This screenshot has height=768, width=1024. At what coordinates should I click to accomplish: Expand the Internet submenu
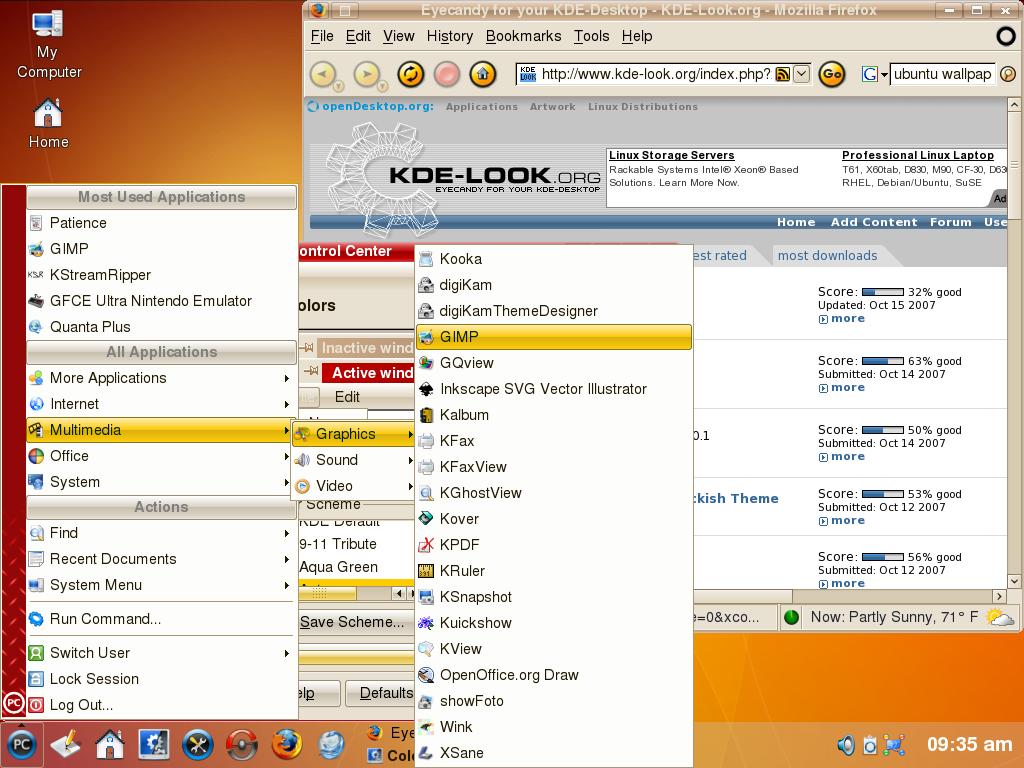[x=161, y=404]
